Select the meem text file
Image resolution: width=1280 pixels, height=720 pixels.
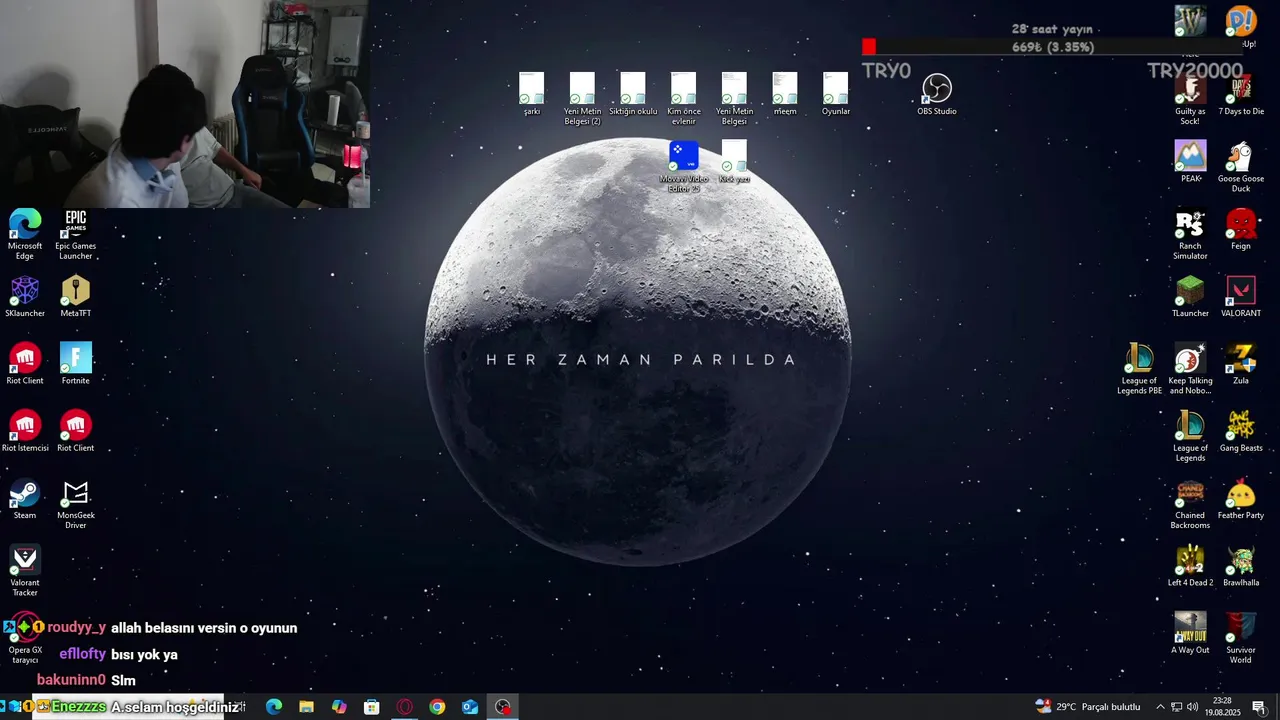click(785, 94)
